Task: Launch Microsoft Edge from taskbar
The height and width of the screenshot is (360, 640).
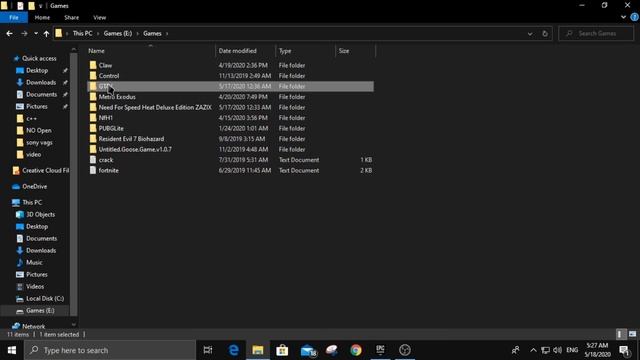Action: pyautogui.click(x=233, y=350)
